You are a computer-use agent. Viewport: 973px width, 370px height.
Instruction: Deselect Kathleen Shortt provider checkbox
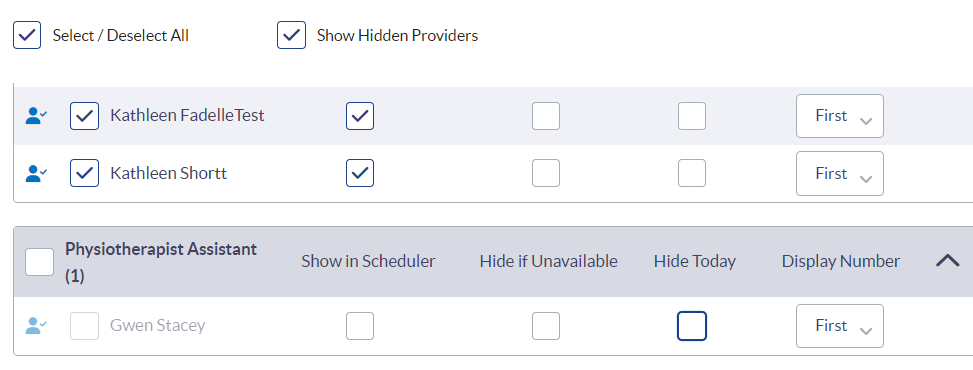[x=84, y=173]
